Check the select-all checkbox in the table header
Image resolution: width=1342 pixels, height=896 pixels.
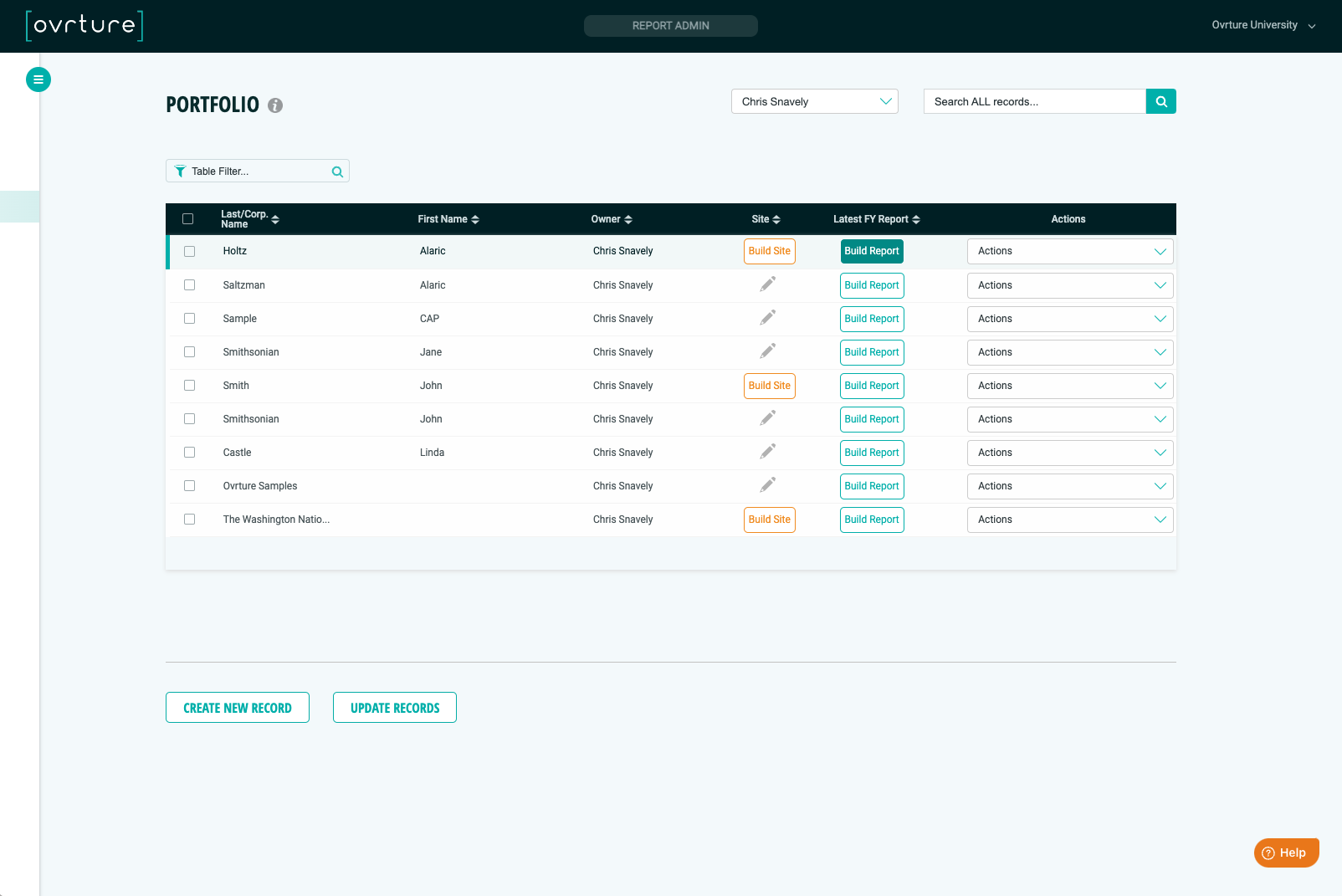[x=189, y=218]
